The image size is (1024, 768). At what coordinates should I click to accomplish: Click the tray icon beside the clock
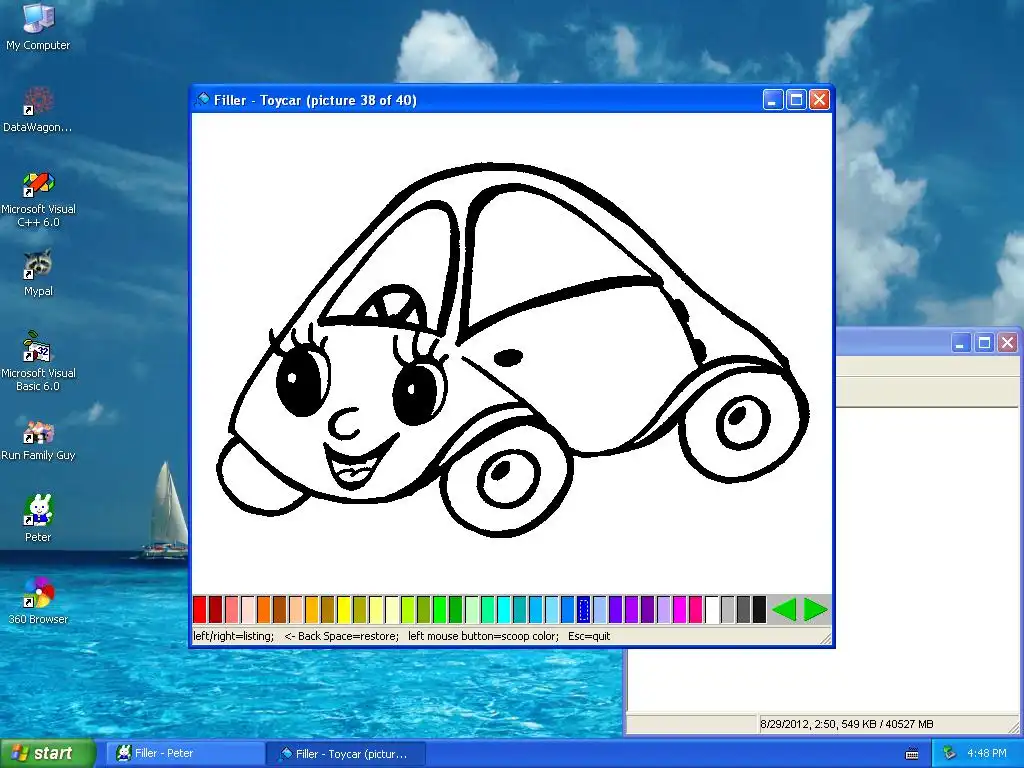click(x=950, y=754)
